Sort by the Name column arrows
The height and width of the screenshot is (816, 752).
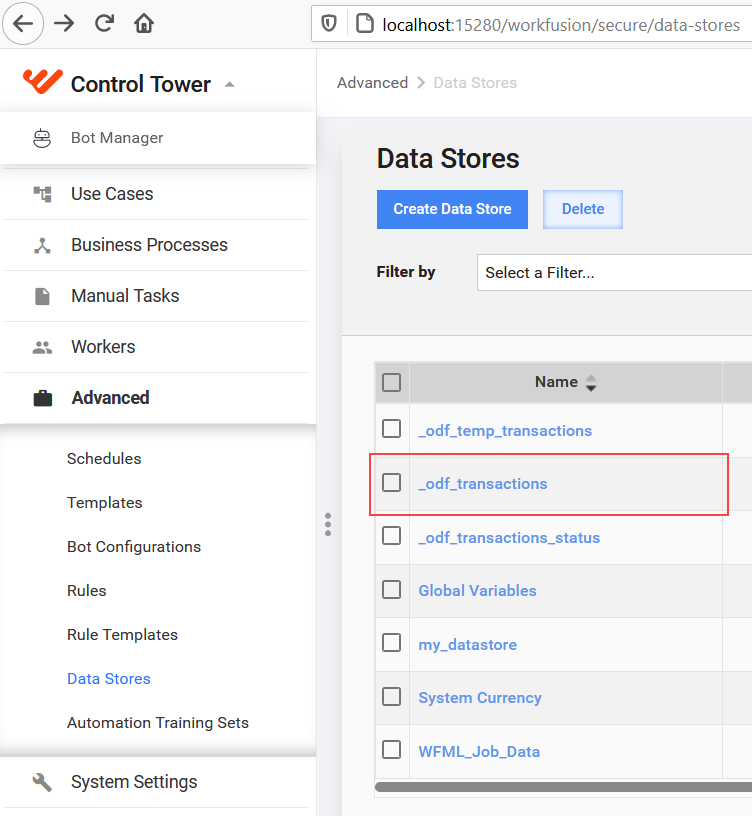(591, 383)
